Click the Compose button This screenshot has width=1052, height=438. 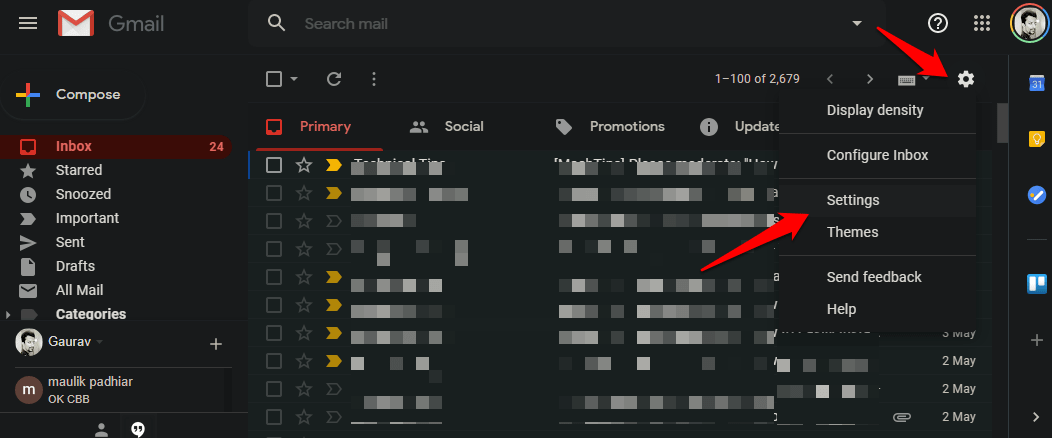pos(72,95)
